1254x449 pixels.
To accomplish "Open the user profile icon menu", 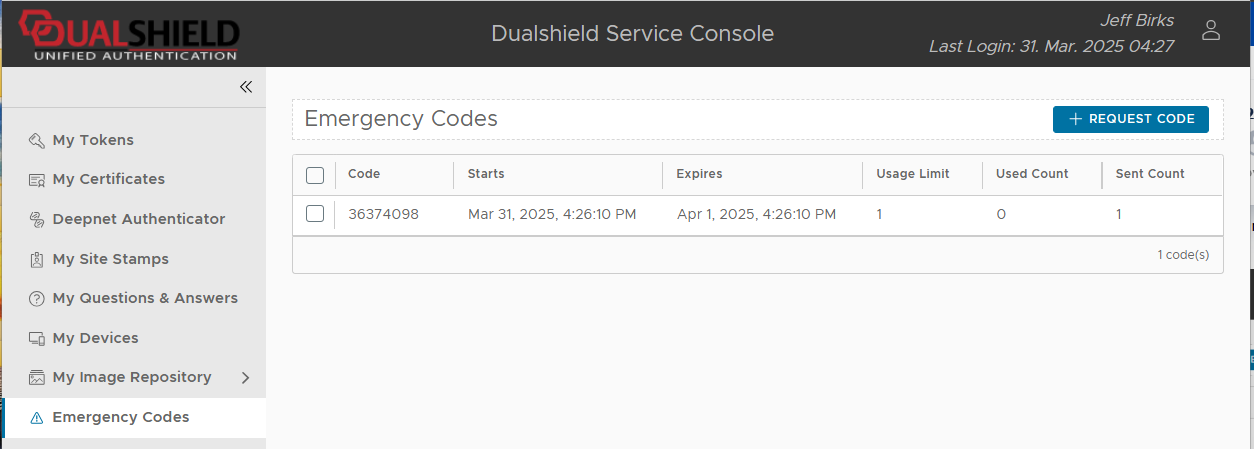I will pos(1211,30).
